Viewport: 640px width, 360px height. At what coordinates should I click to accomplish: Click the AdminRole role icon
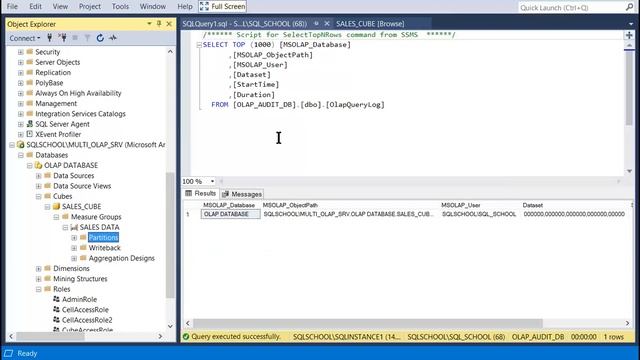(x=56, y=299)
